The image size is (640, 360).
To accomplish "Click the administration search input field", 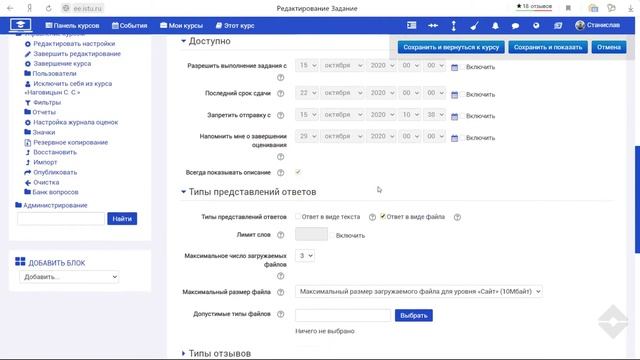I will point(61,219).
